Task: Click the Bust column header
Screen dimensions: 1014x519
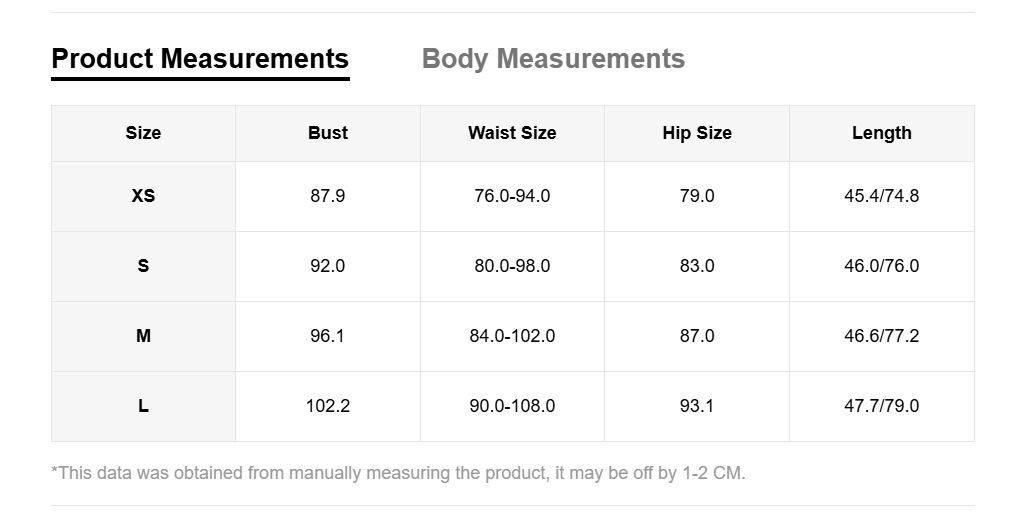Action: click(x=328, y=133)
